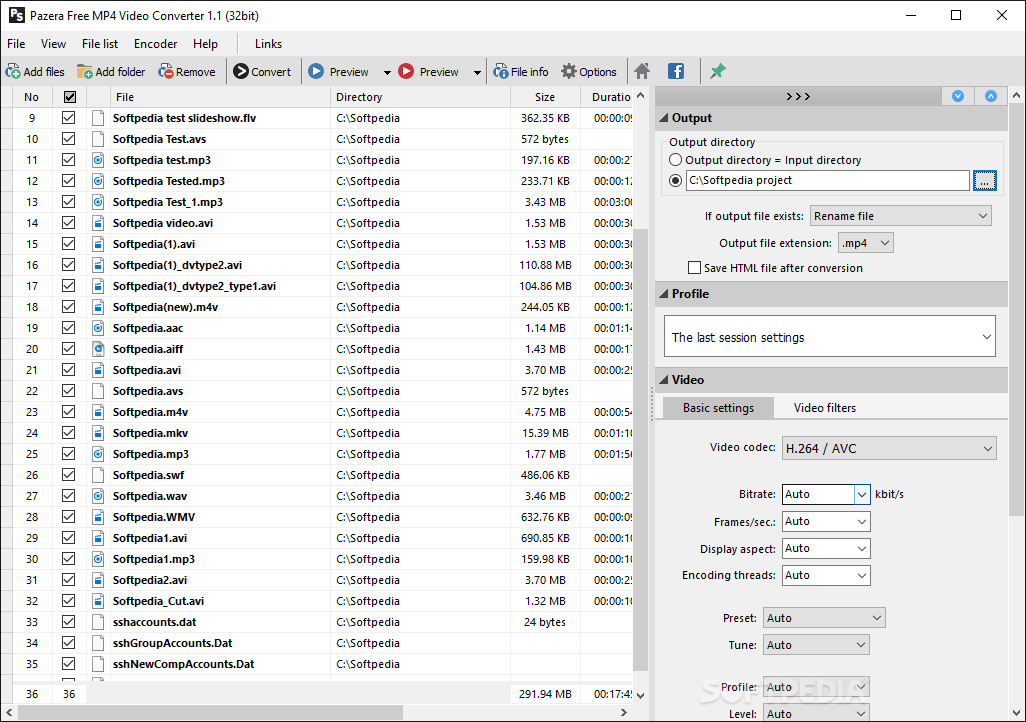Click the Remove toolbar icon
Screen dimensions: 1026x722
click(165, 71)
